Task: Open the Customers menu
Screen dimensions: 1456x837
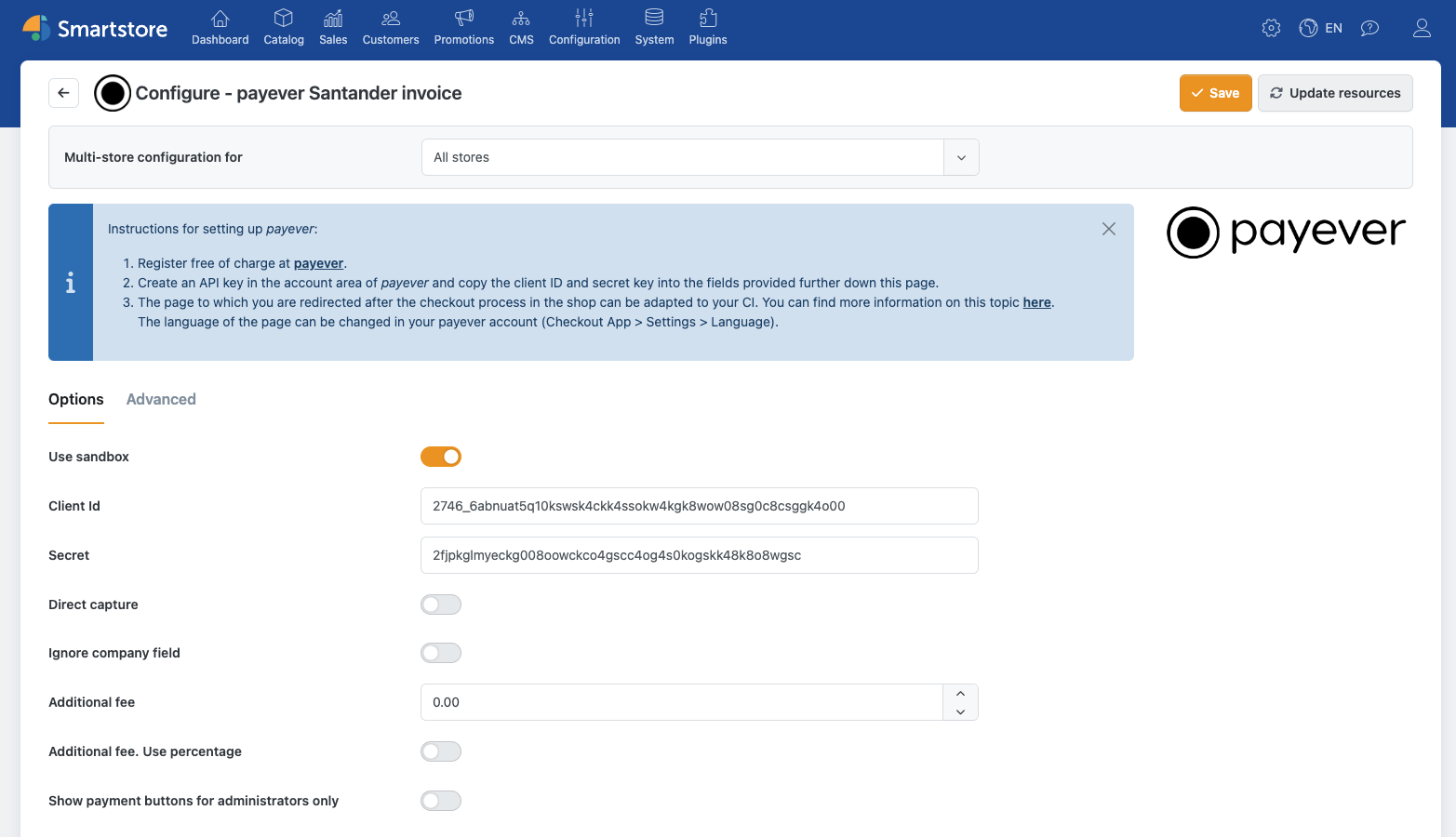Action: (391, 28)
